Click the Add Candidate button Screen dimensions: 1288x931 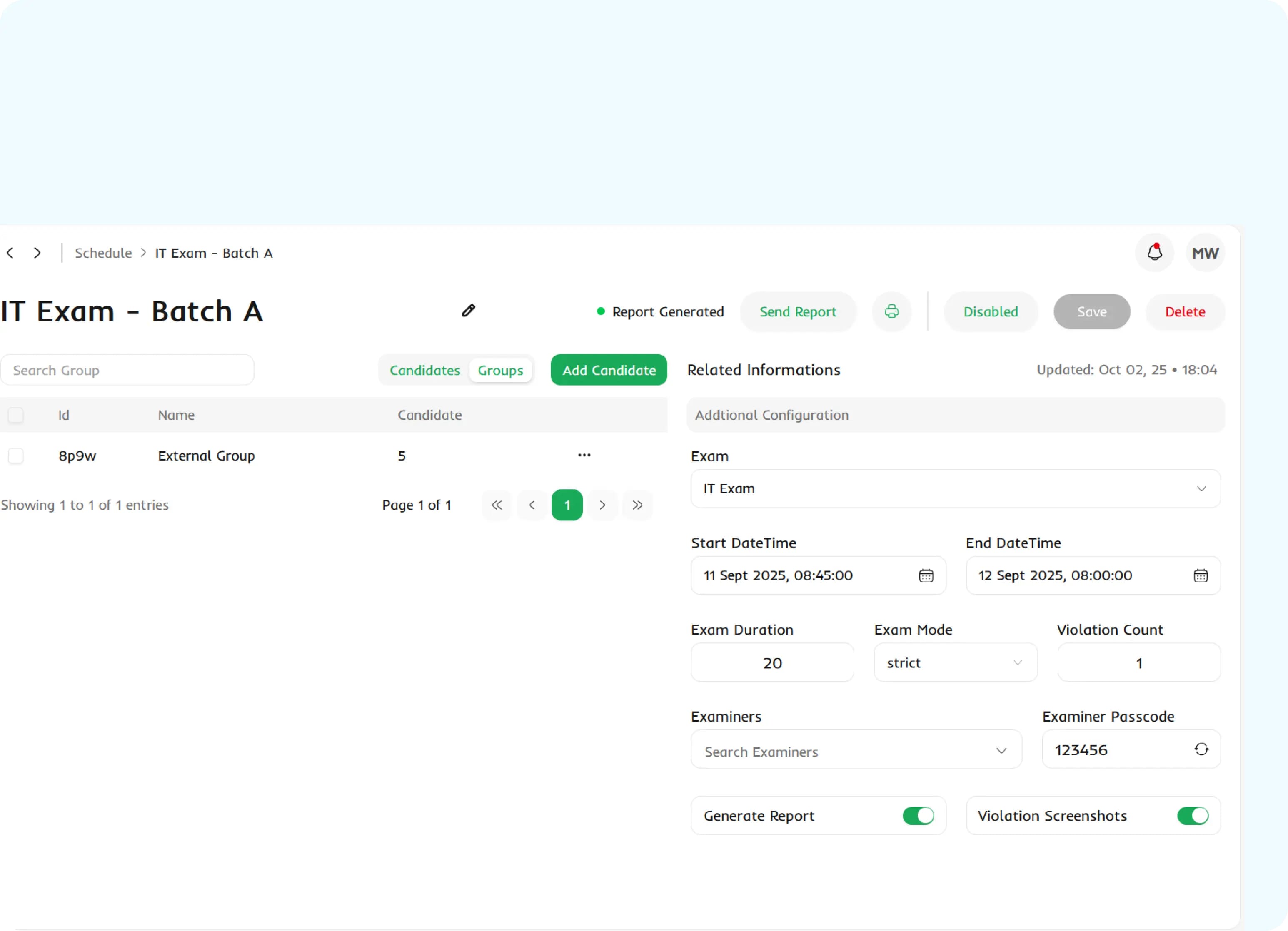[x=609, y=370]
